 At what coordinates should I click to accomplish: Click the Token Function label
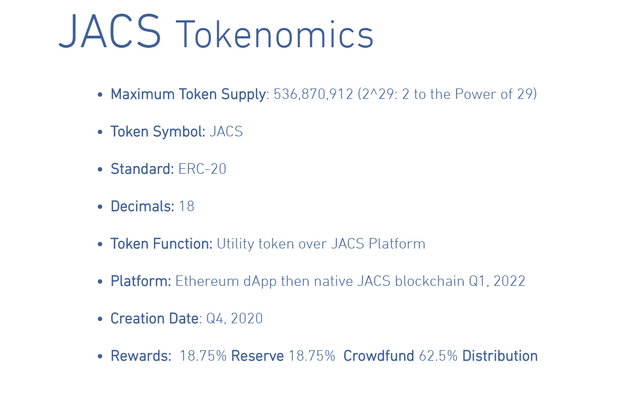click(162, 244)
